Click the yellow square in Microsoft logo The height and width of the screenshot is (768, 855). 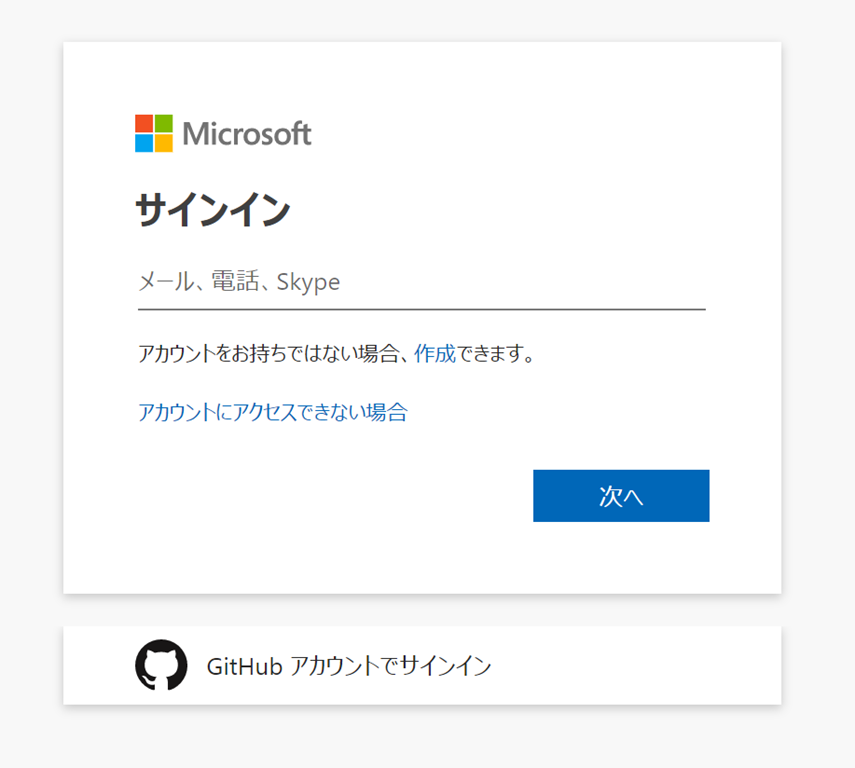pos(164,143)
